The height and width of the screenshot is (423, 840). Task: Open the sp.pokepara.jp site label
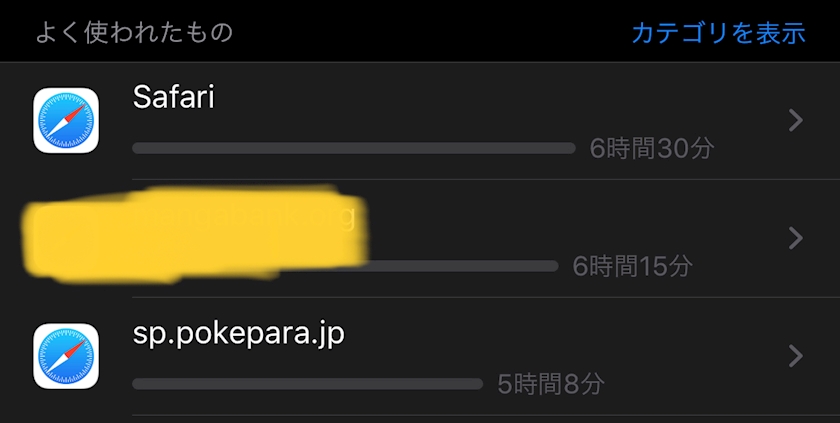tap(238, 334)
